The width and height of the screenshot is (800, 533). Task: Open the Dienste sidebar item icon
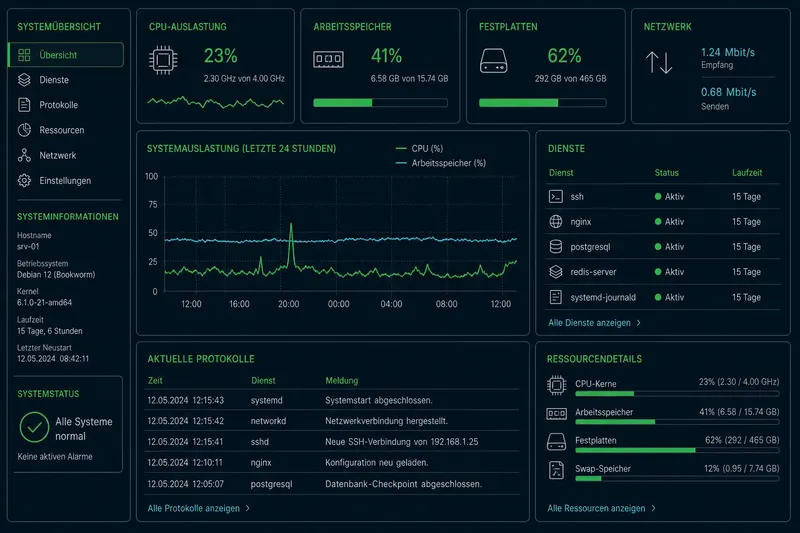[24, 80]
